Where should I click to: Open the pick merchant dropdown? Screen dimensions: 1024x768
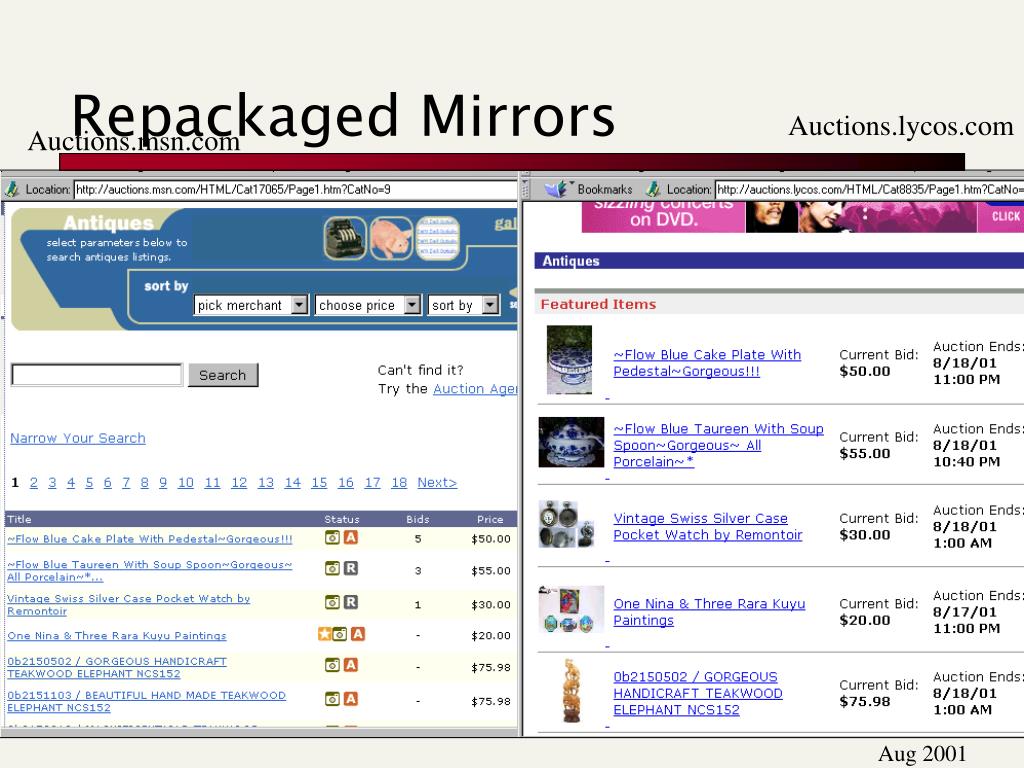pos(251,305)
